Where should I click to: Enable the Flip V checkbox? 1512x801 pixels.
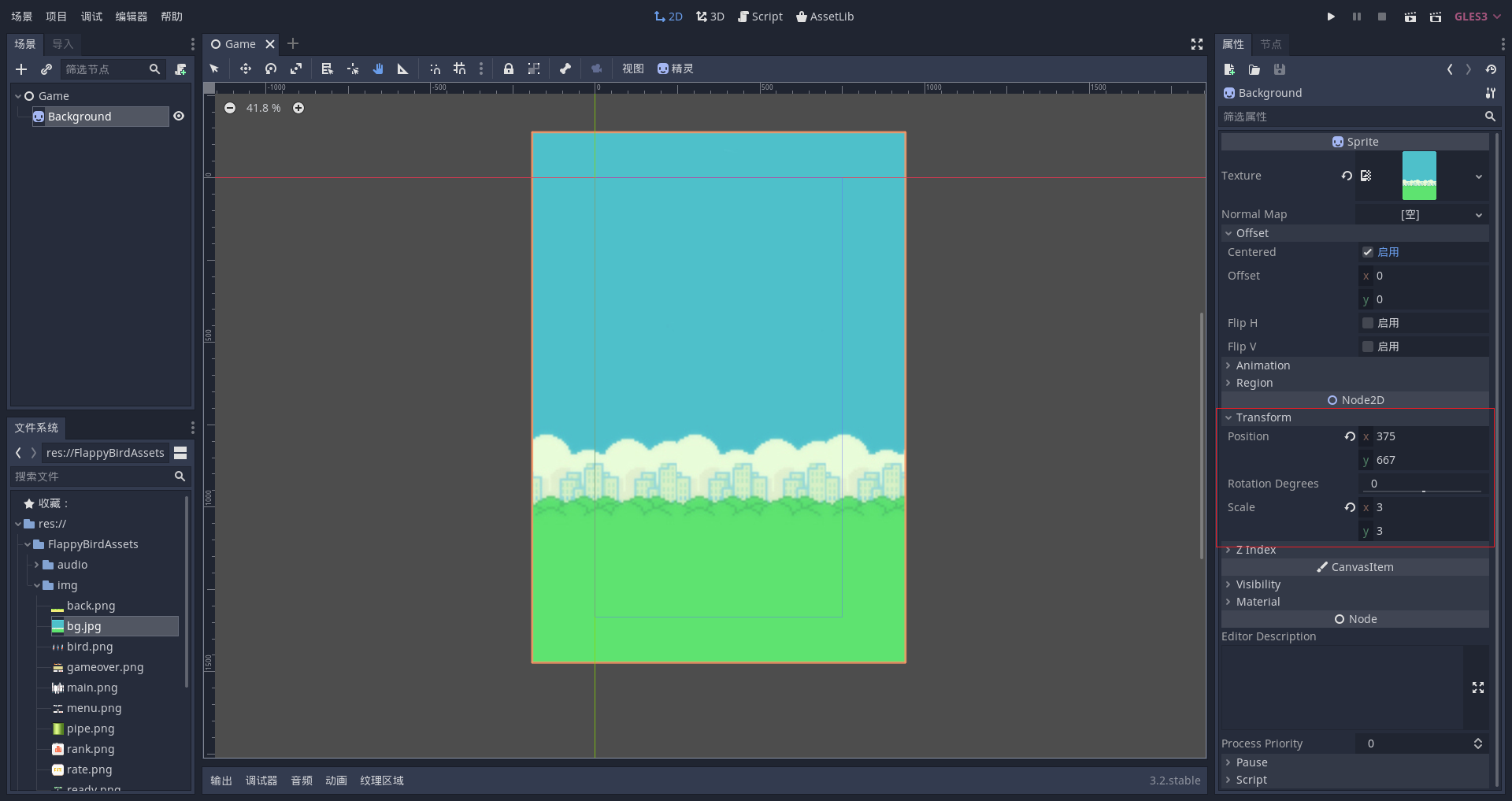(1368, 347)
